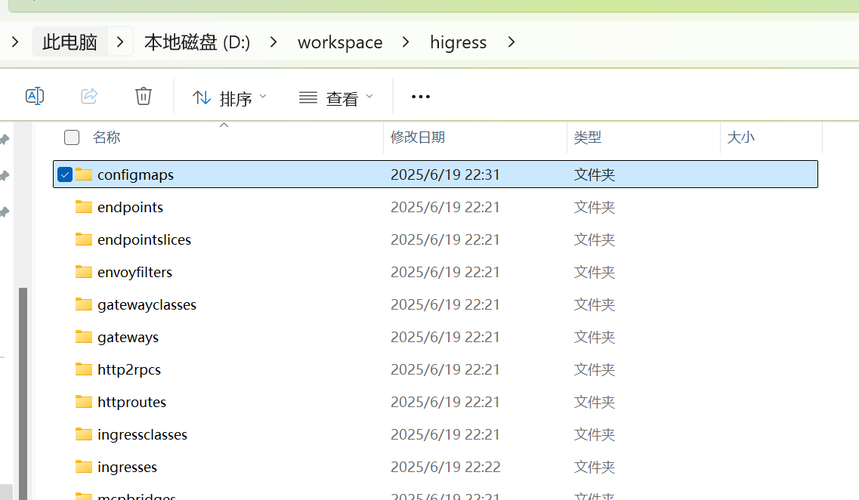Viewport: 859px width, 500px height.
Task: Click higress in the address bar
Action: [458, 42]
